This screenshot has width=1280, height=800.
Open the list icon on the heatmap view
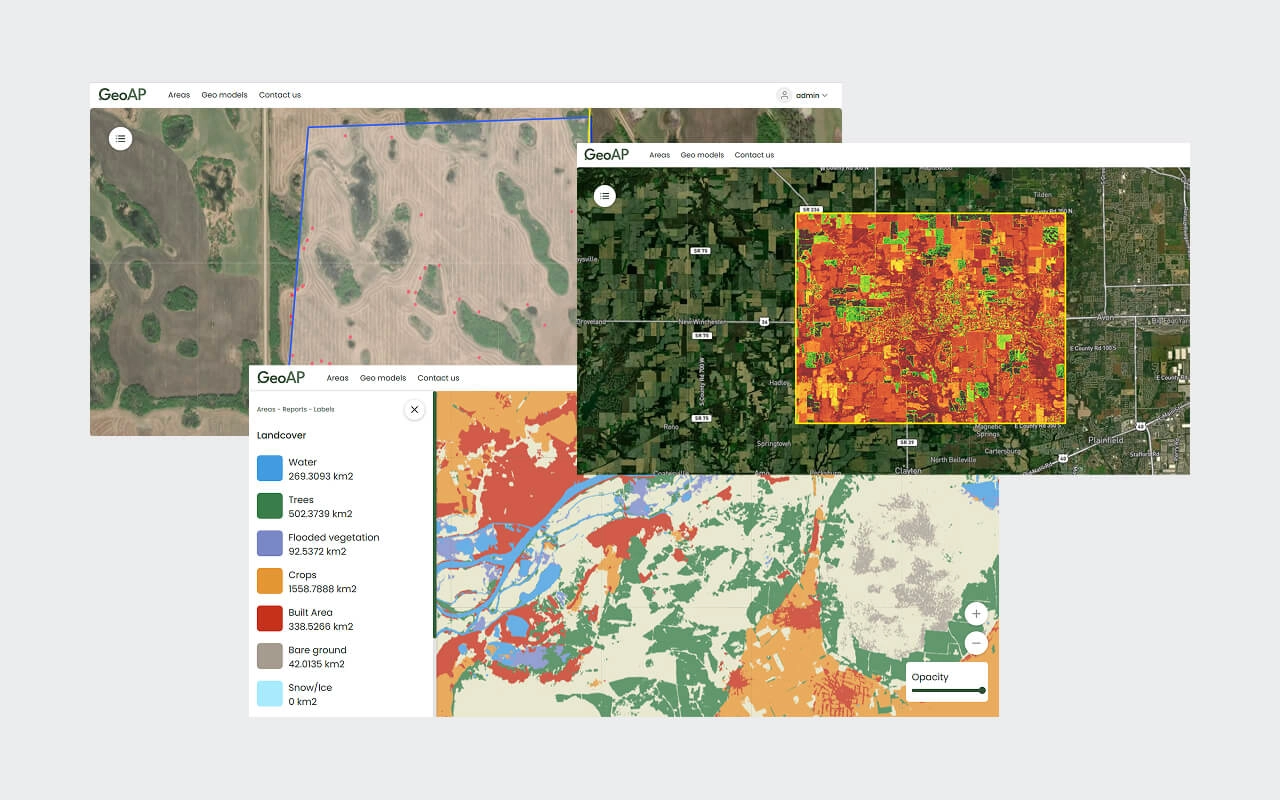604,196
